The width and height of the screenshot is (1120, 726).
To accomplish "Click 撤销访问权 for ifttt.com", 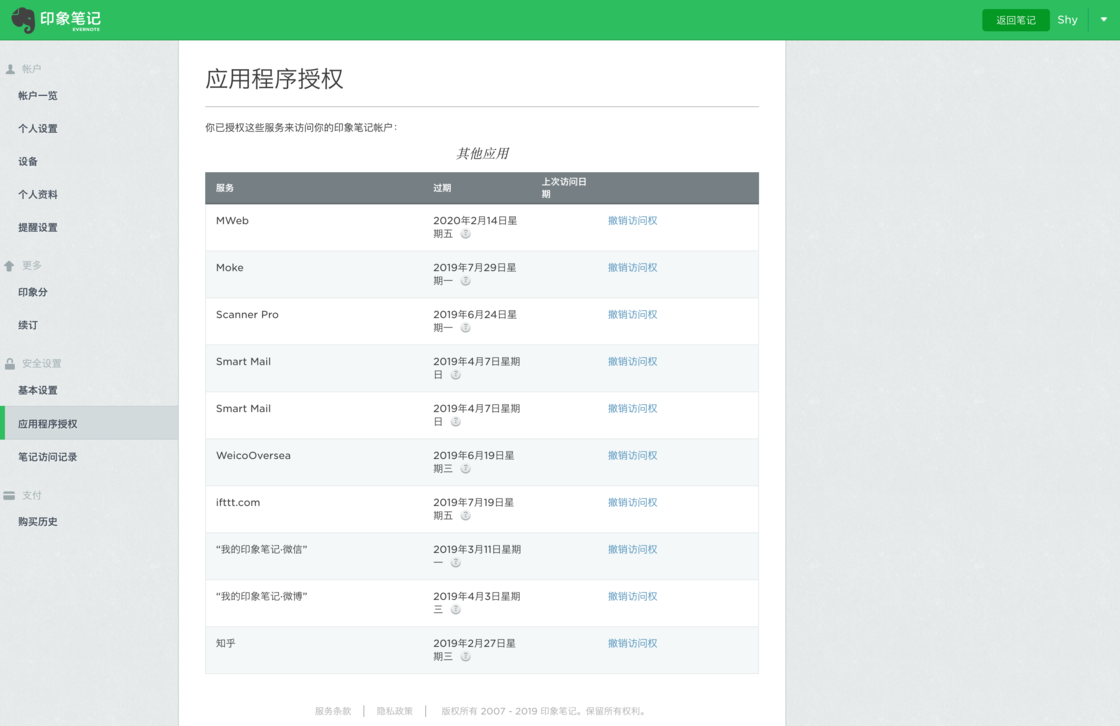I will 631,502.
